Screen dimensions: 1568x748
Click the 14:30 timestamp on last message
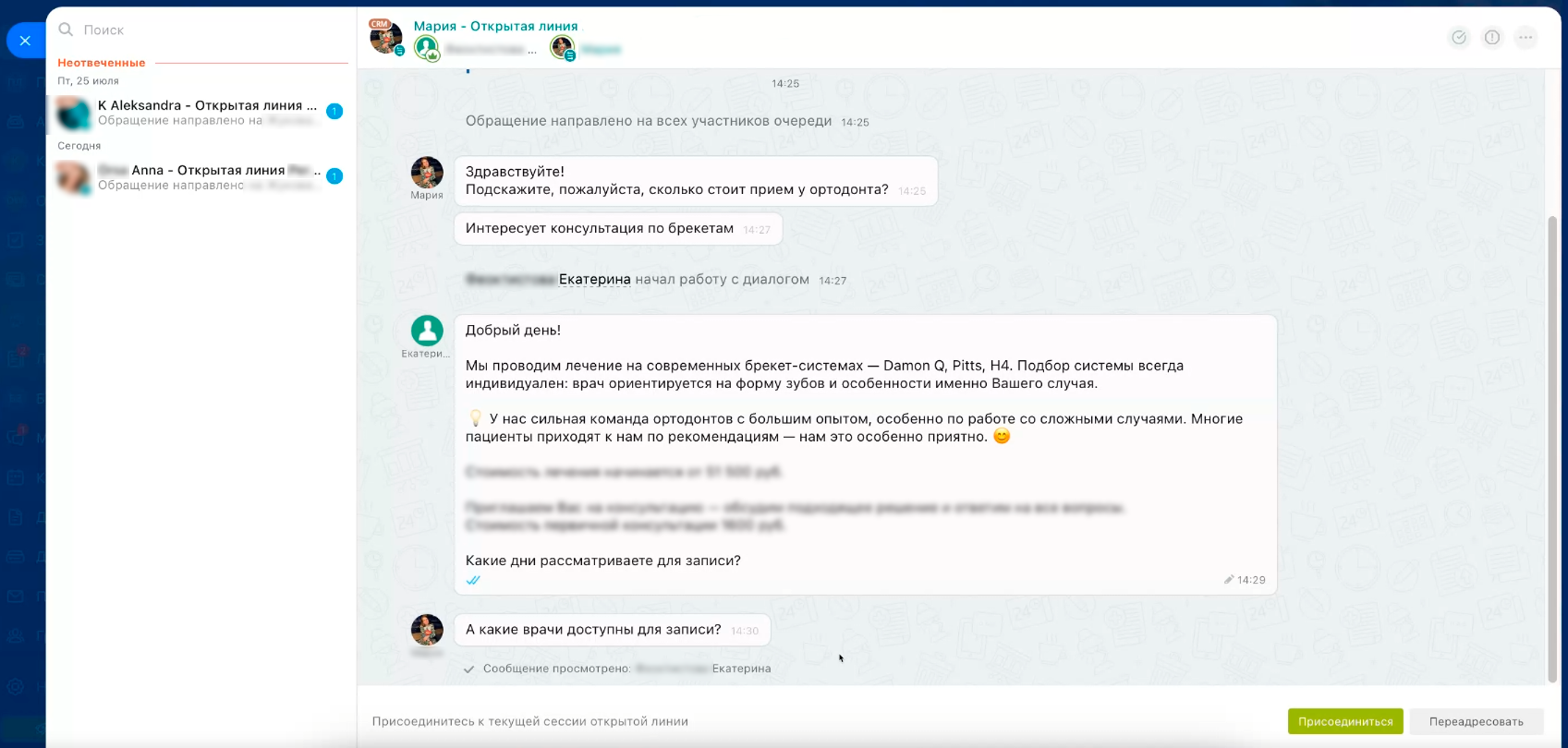[x=745, y=631]
